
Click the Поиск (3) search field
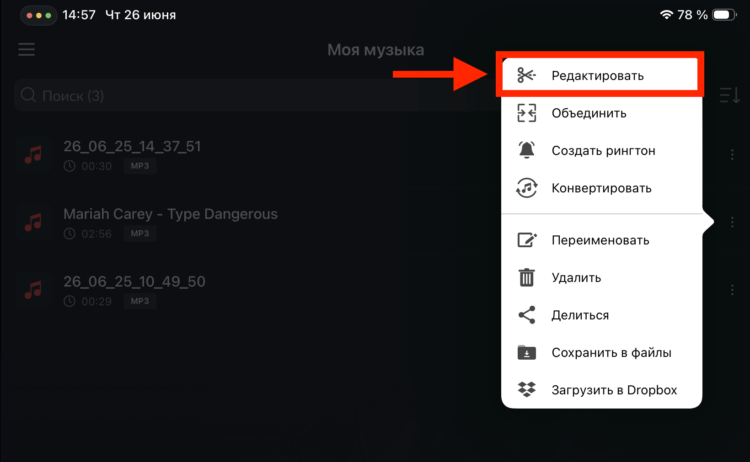coord(256,96)
